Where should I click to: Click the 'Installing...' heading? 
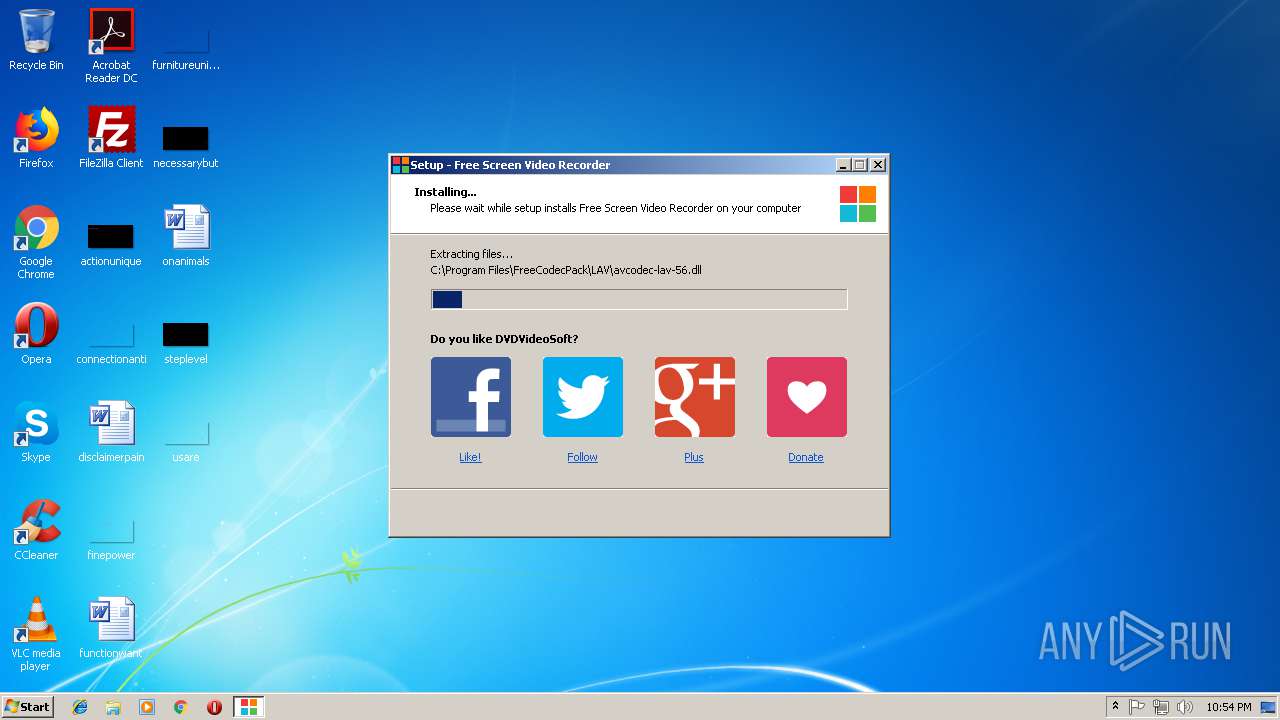(x=445, y=192)
